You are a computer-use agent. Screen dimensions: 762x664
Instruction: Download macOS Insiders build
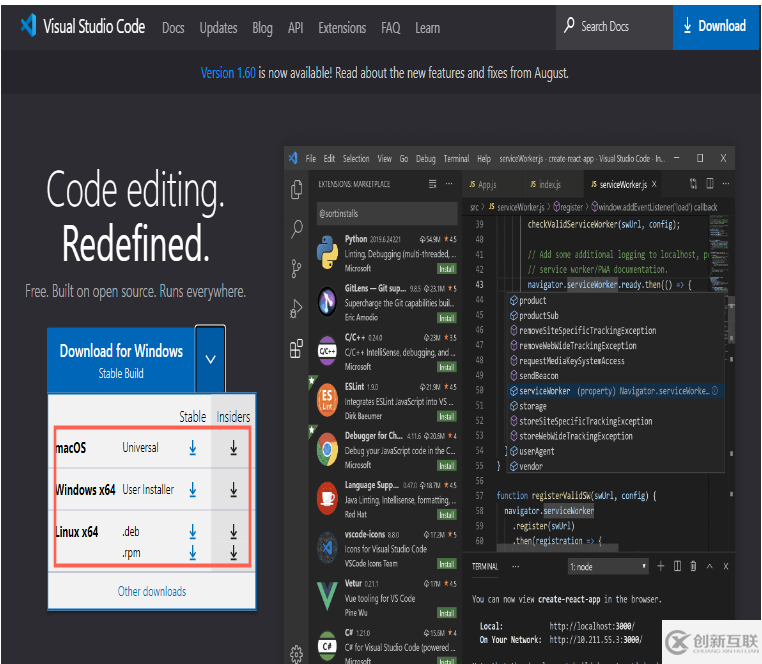[234, 448]
